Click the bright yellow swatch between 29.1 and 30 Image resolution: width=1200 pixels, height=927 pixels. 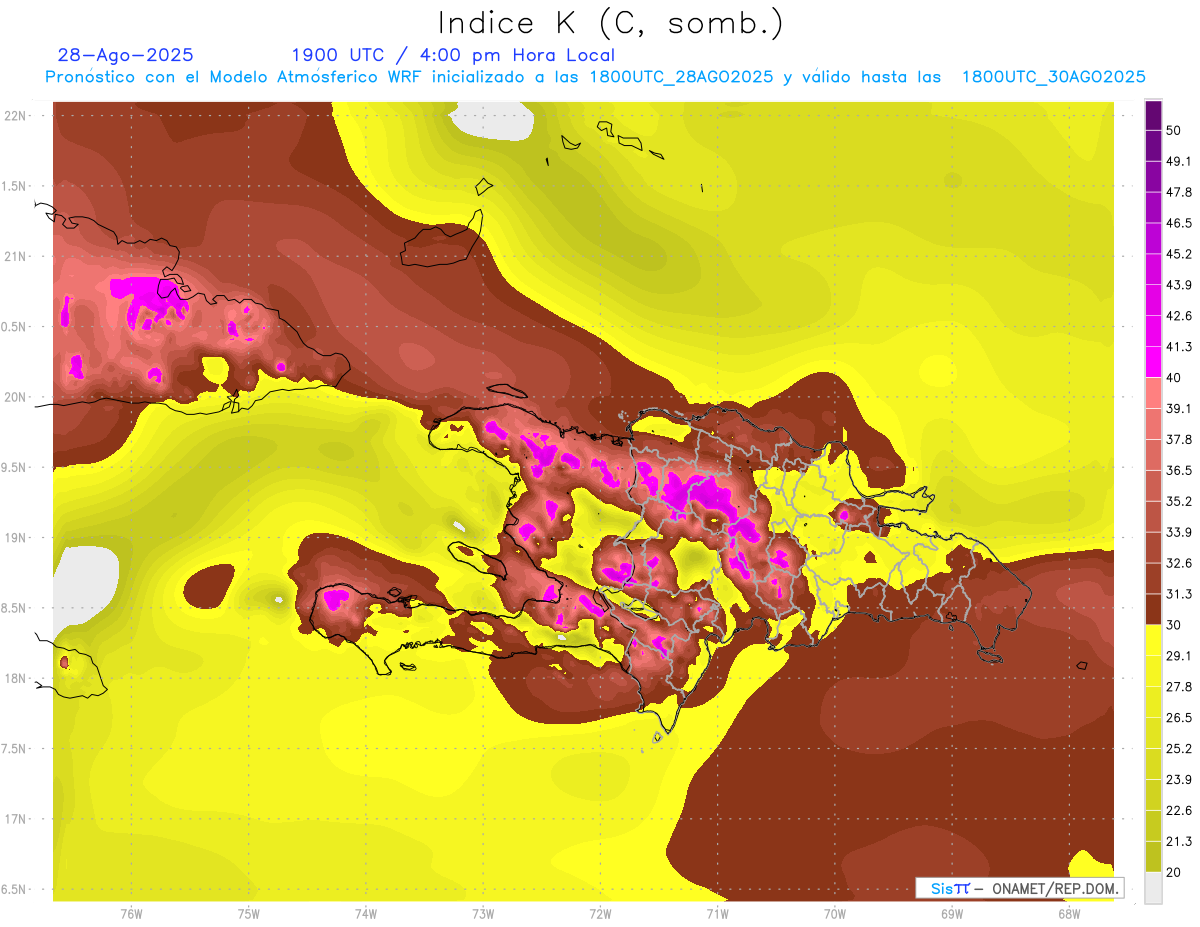point(1153,640)
